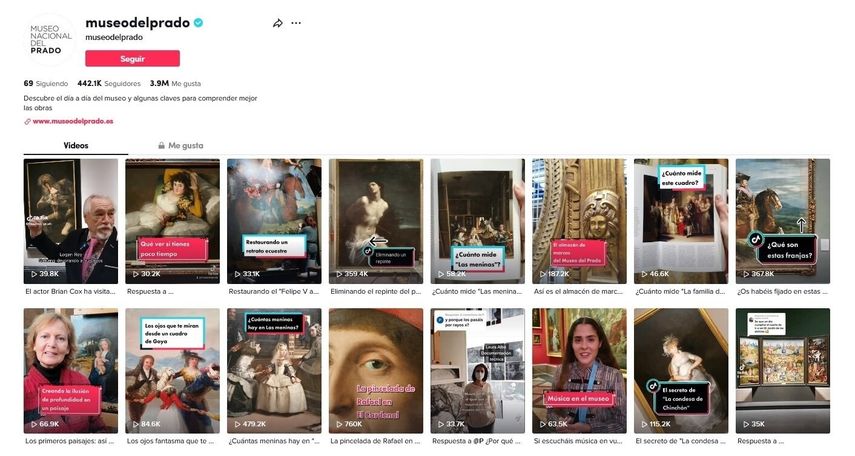The height and width of the screenshot is (456, 855).
Task: Open the www.museodelprado.es link
Action: 73,122
